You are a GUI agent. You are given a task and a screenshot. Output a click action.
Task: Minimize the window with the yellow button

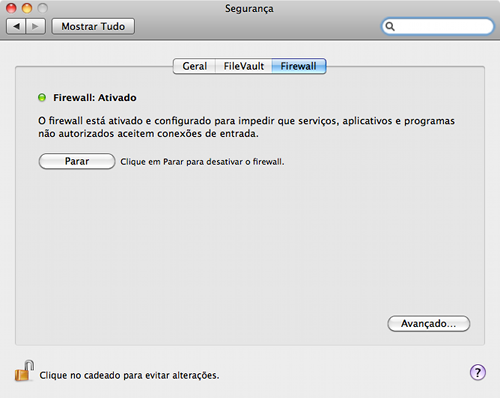[x=27, y=8]
